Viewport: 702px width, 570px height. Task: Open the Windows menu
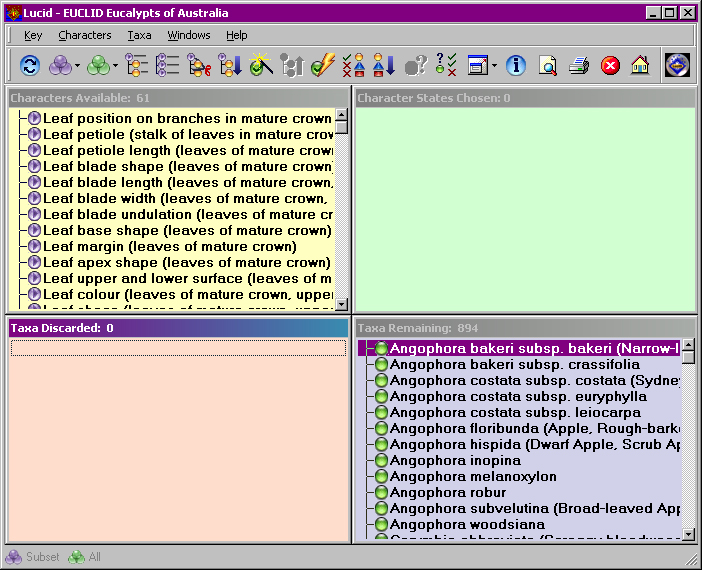[188, 35]
